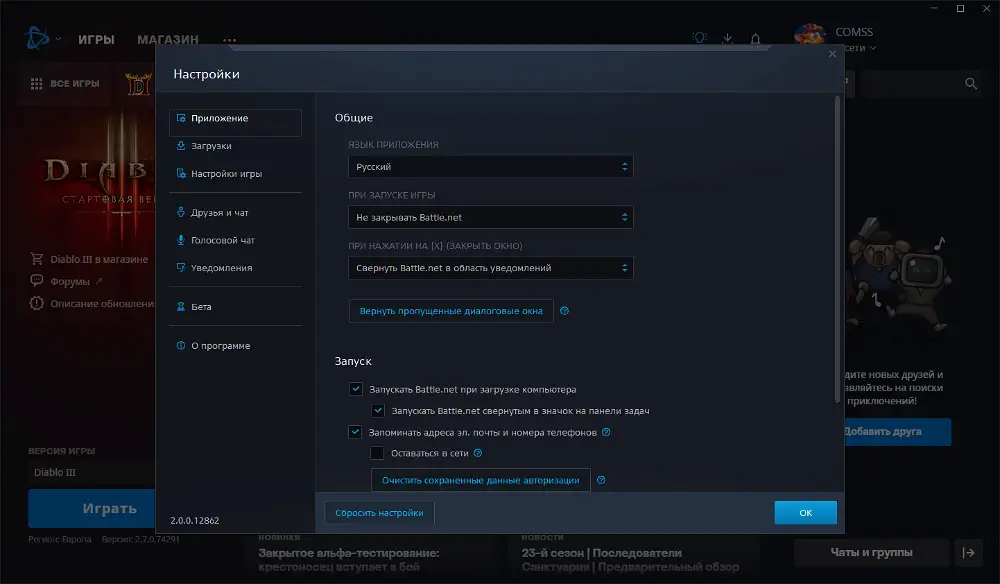Viewport: 1000px width, 584px height.
Task: Click Вернуть пропущенные диалоговые окна
Action: tap(450, 311)
